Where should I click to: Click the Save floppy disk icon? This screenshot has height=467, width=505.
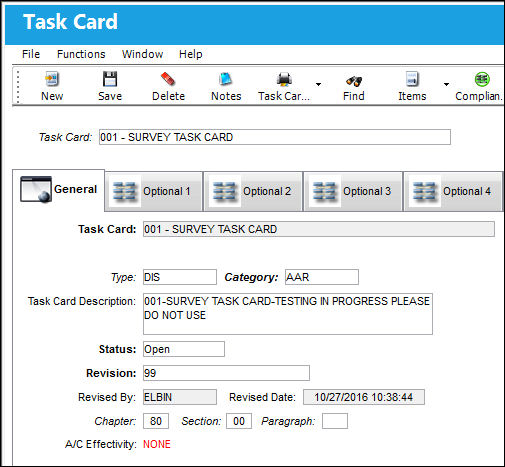coord(110,79)
